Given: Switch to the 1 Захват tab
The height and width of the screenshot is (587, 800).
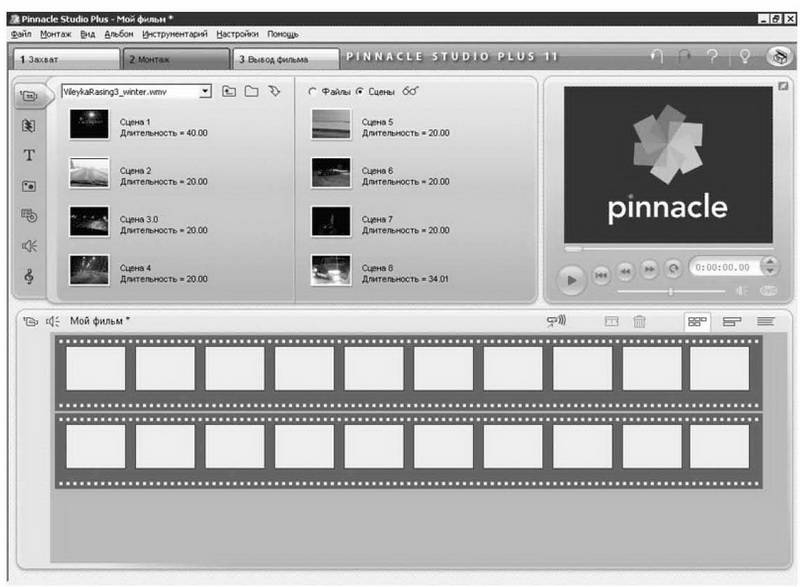Looking at the screenshot, I should click(x=66, y=59).
